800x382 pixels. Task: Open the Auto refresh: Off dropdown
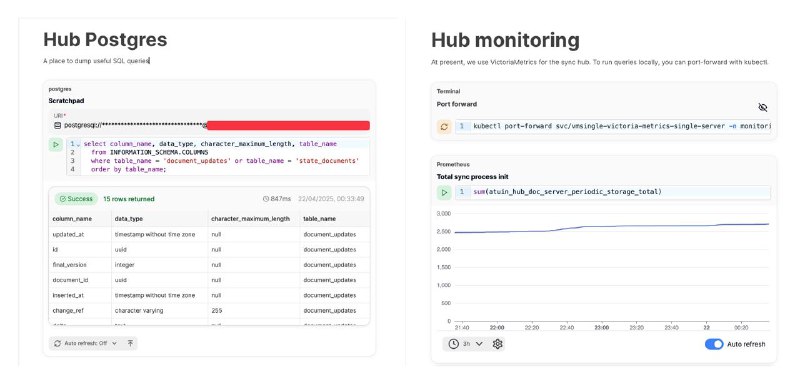click(86, 343)
